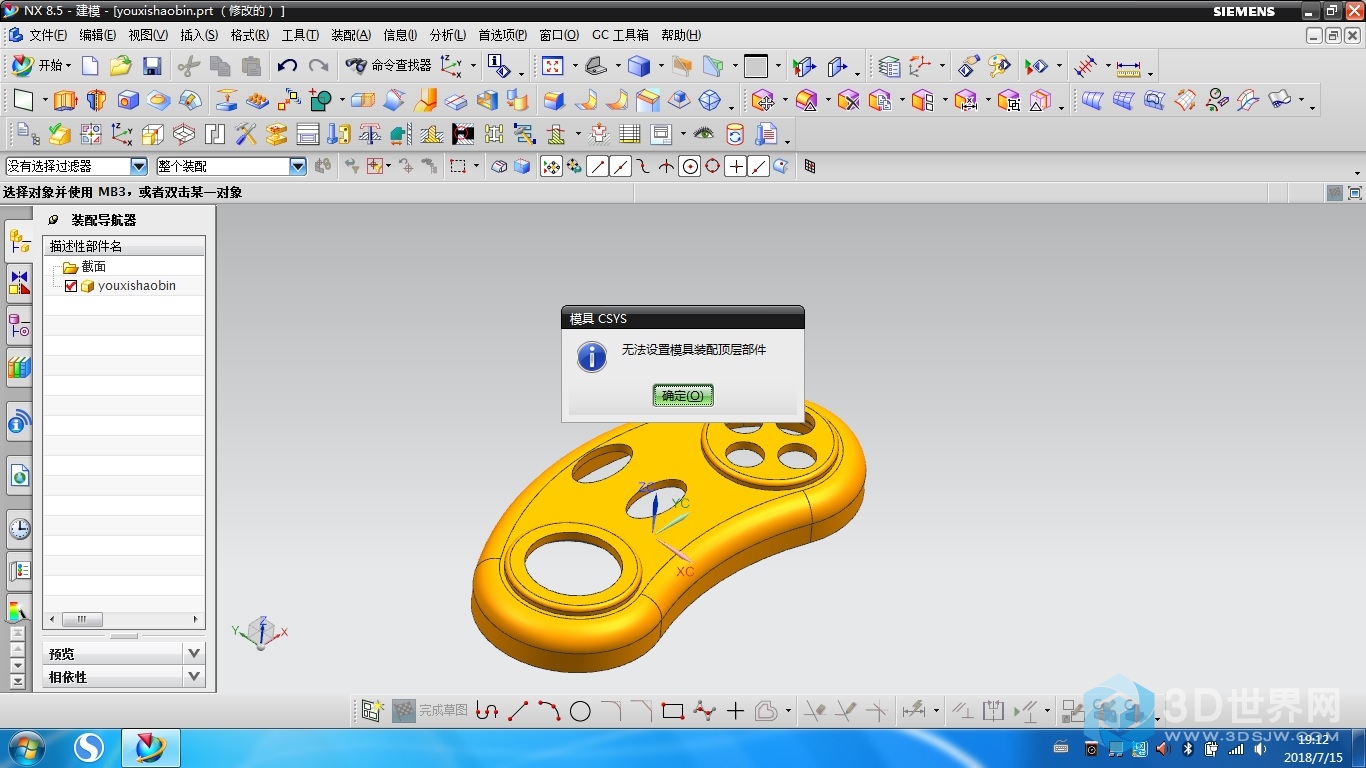Click the Hole feature icon
Screen dimensions: 1366x768
pos(128,100)
